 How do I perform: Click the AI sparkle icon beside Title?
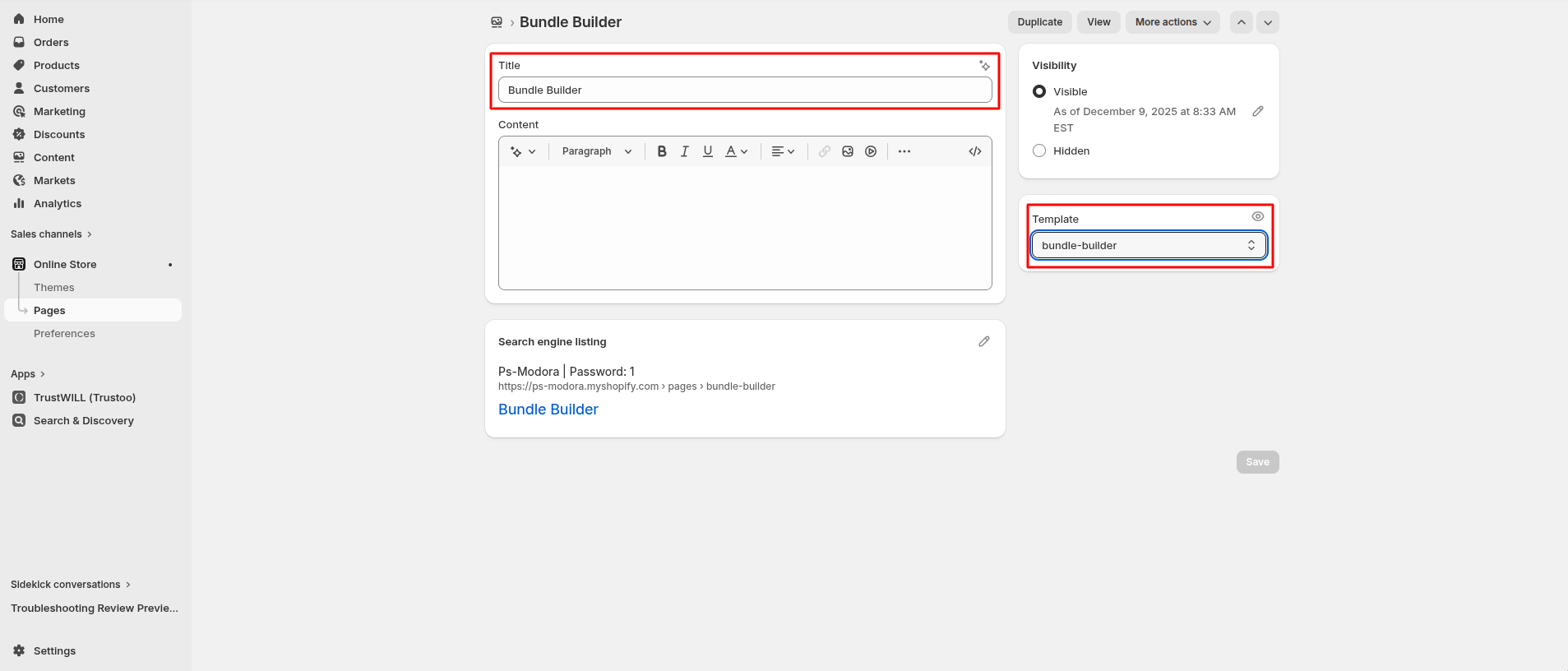984,65
